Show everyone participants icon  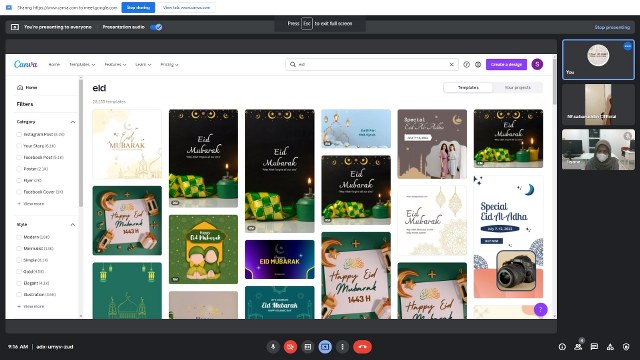[x=578, y=347]
